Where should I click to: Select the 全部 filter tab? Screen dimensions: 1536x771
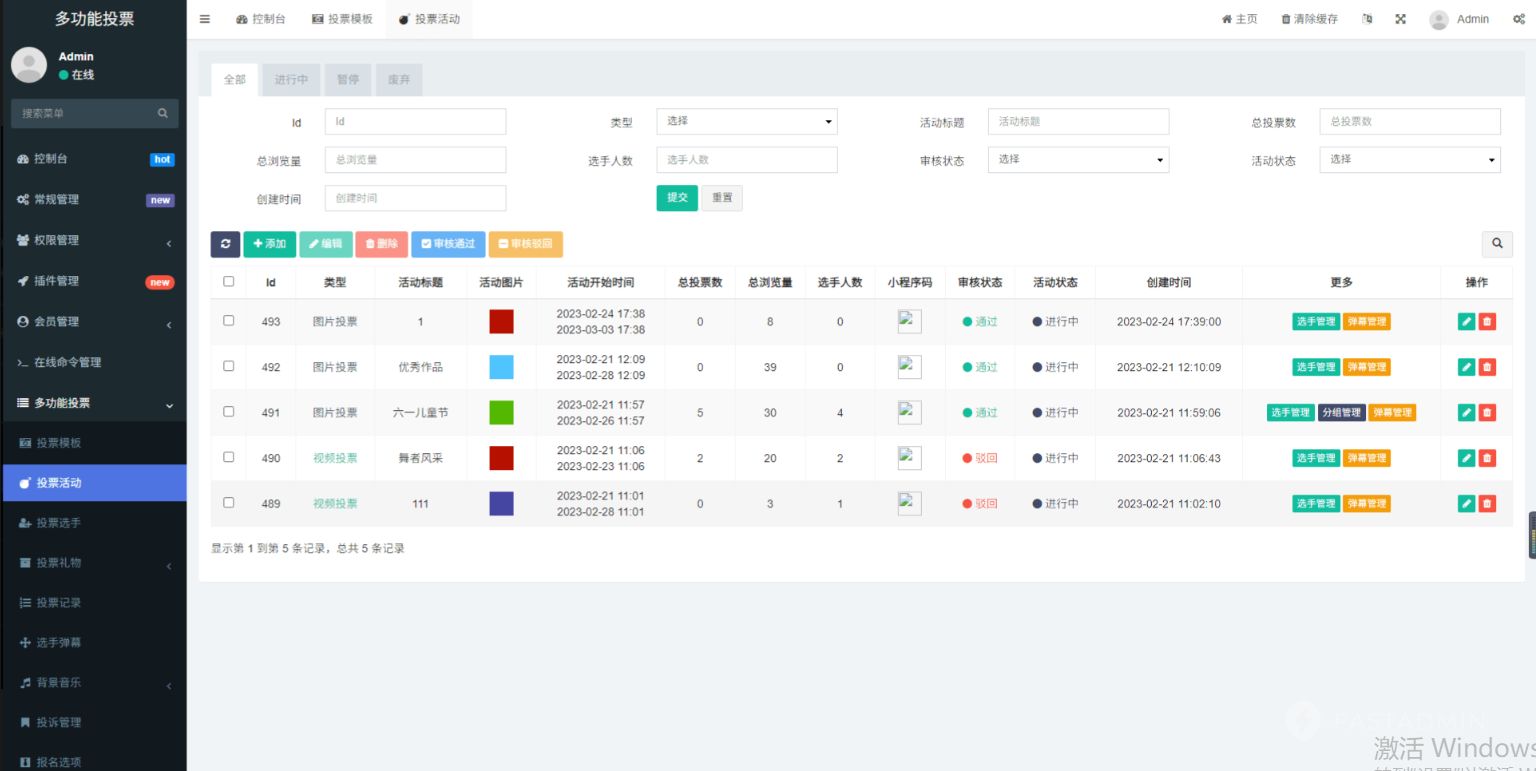pos(234,80)
